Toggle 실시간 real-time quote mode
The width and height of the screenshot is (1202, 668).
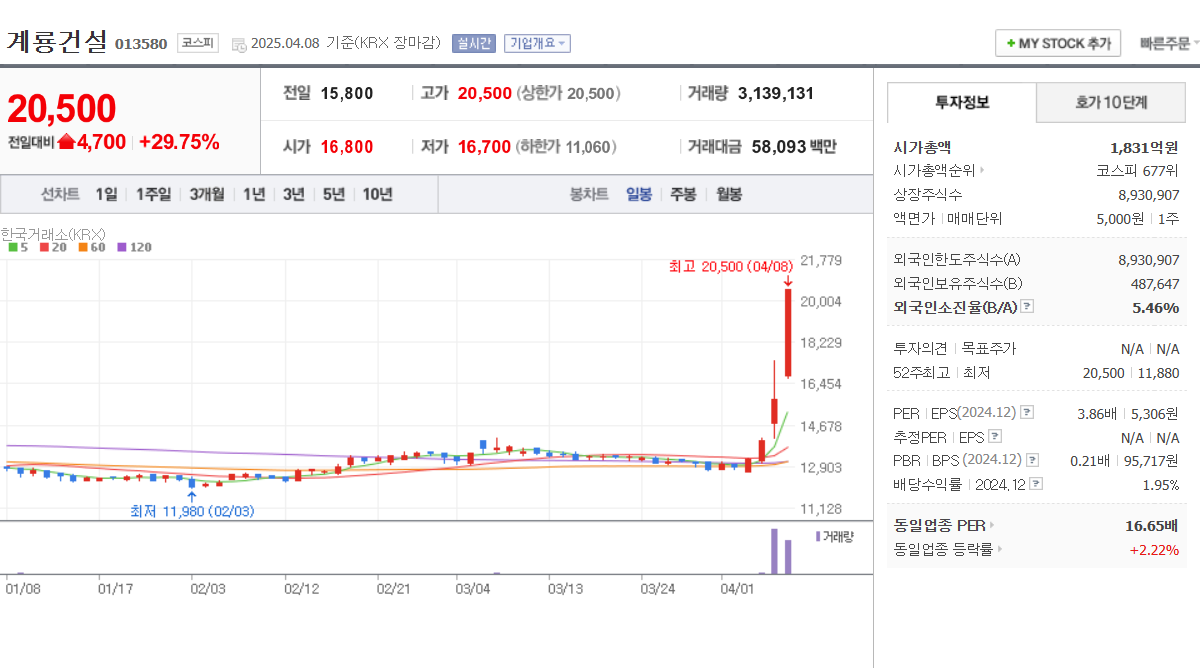coord(473,44)
